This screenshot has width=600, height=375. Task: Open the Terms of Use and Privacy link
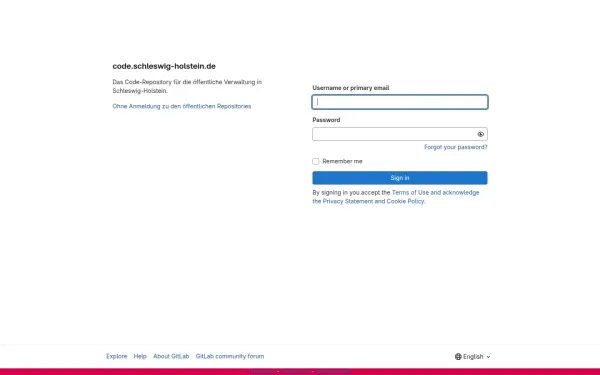pyautogui.click(x=396, y=197)
